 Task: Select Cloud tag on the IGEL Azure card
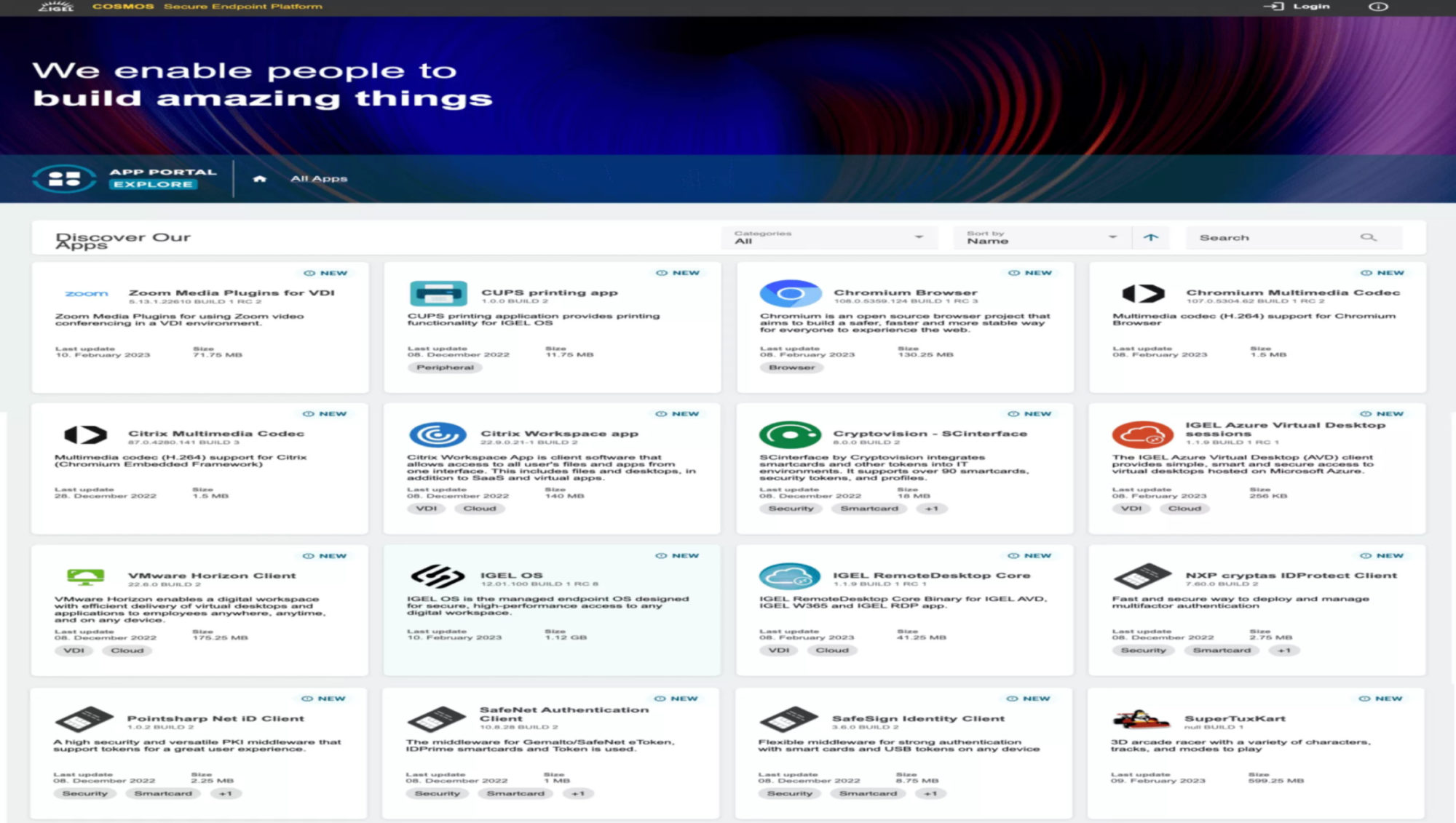point(1184,509)
